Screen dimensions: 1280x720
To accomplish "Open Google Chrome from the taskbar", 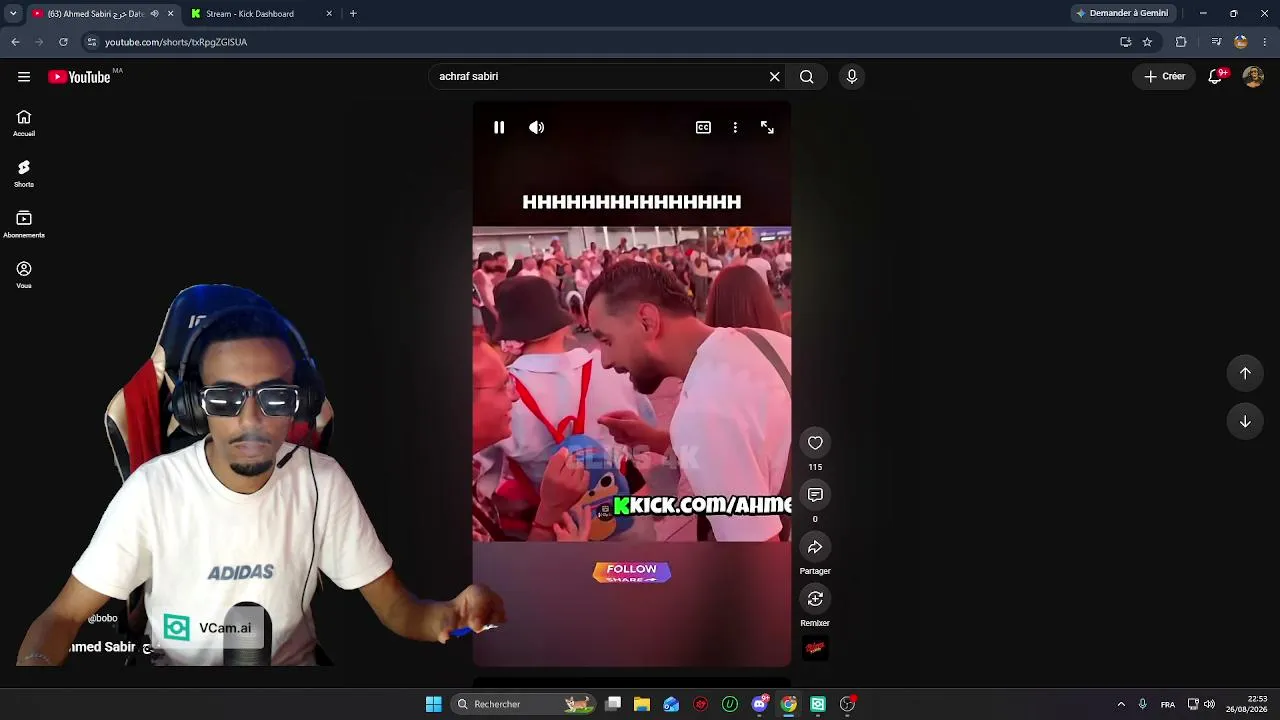I will [x=789, y=704].
